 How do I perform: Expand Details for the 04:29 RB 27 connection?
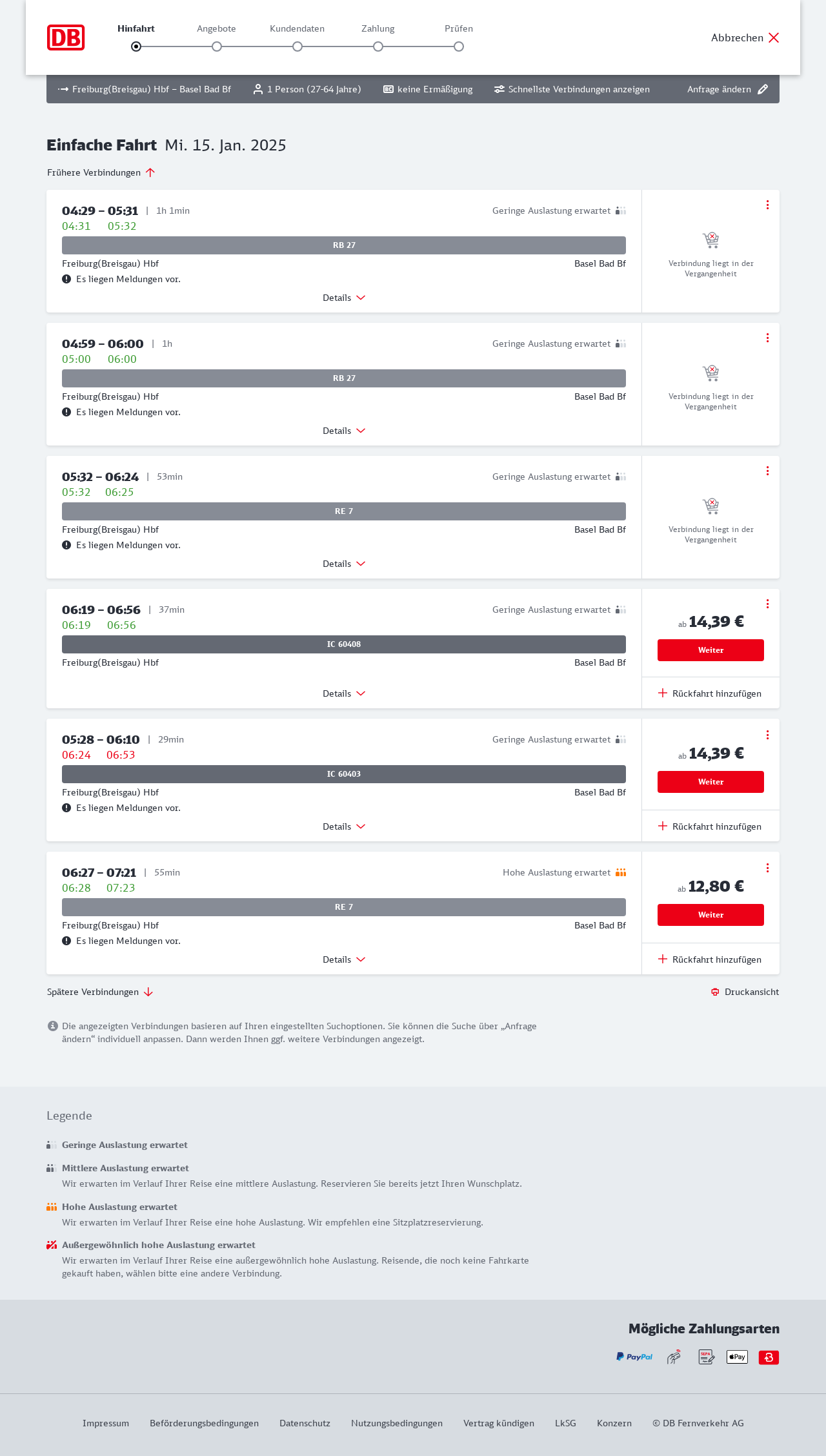tap(344, 298)
